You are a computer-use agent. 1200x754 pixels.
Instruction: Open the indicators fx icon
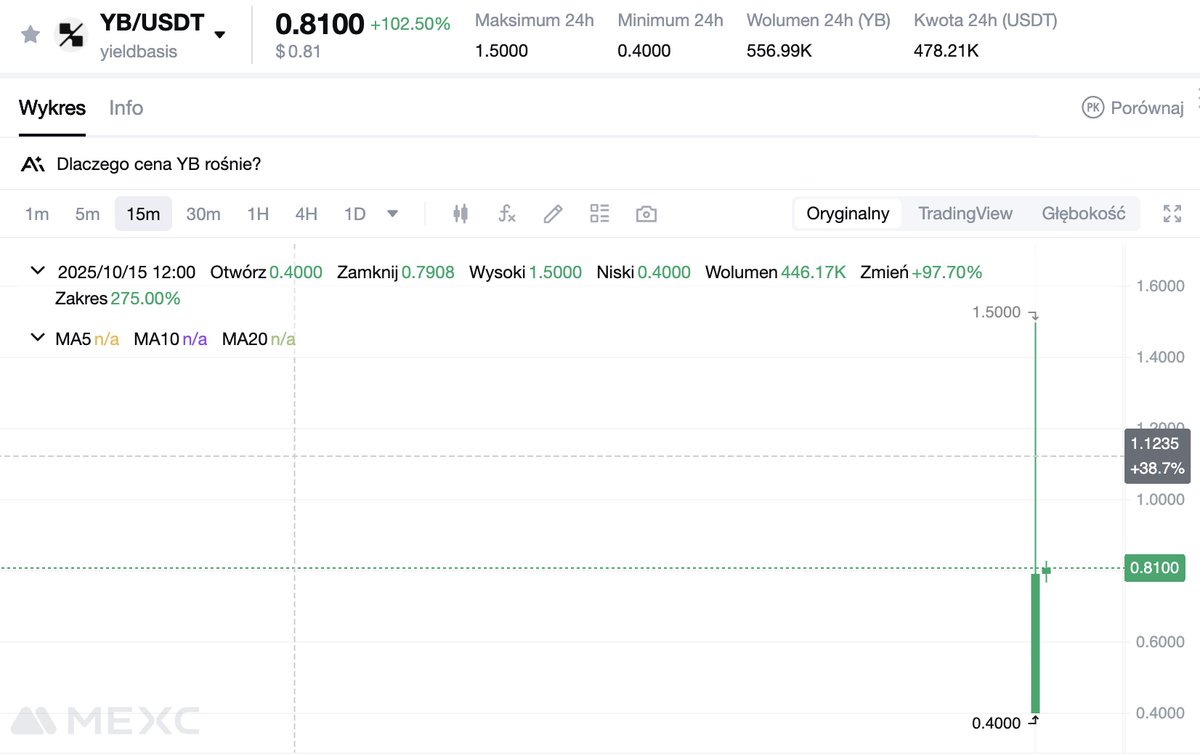507,213
